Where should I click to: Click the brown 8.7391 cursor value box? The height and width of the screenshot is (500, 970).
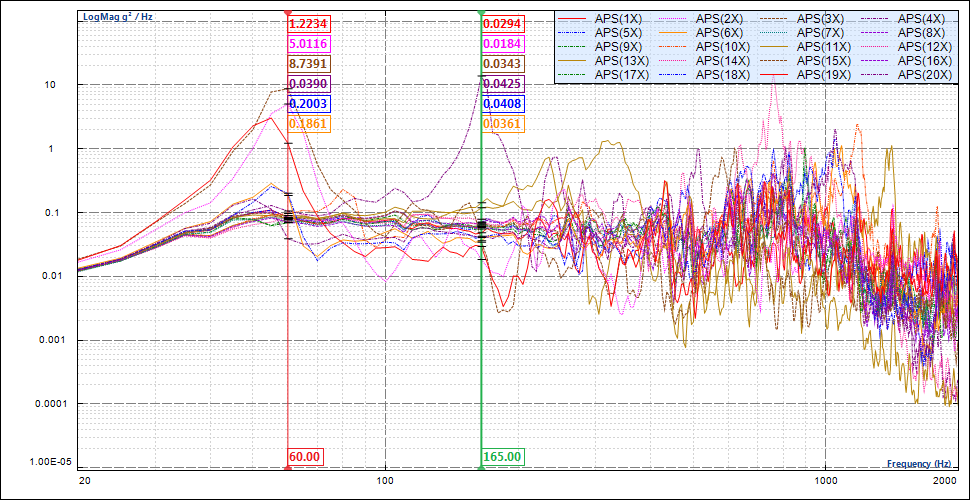[x=308, y=64]
